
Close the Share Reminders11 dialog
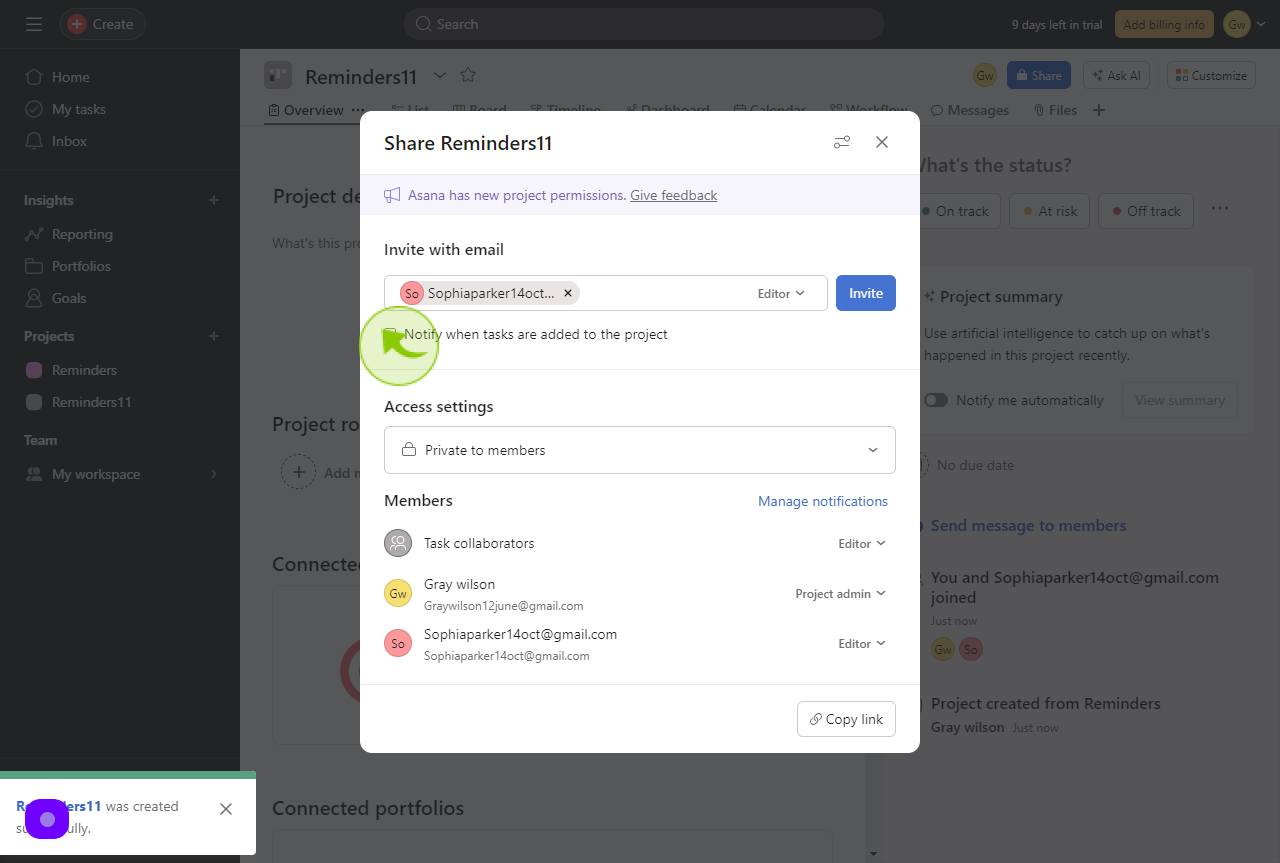pos(882,142)
